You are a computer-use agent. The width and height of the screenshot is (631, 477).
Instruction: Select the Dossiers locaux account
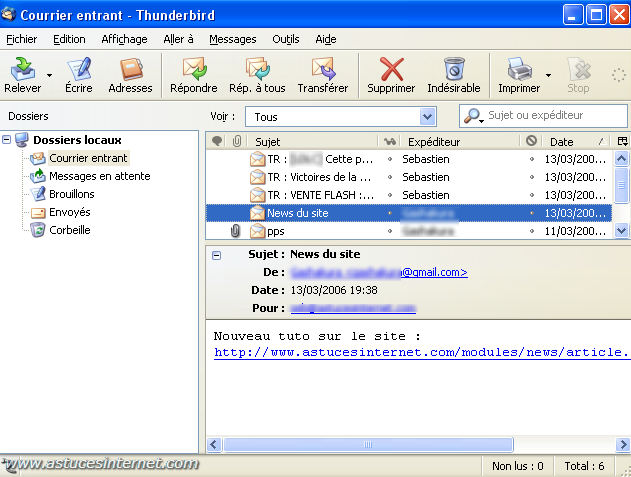77,140
